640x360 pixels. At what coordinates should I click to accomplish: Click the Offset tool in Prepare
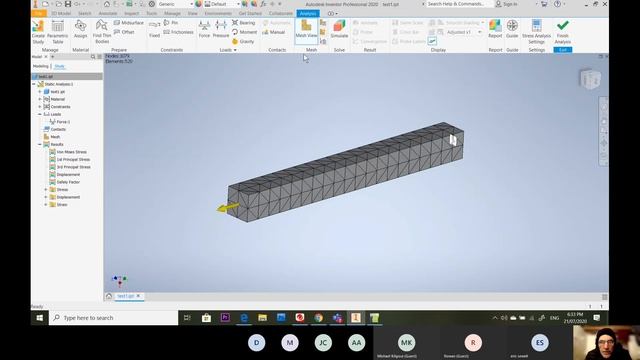[124, 32]
